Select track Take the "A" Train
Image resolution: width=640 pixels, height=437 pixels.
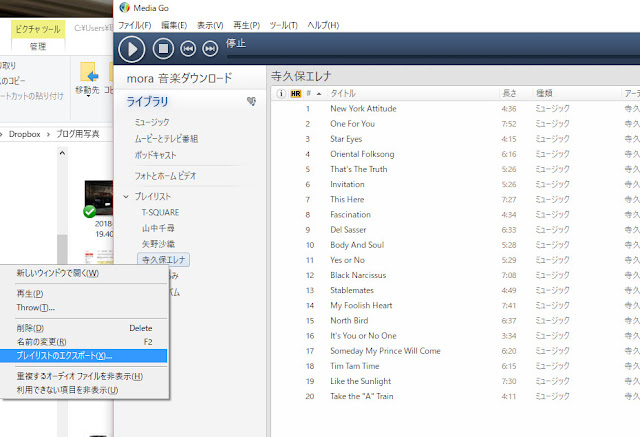pos(362,396)
